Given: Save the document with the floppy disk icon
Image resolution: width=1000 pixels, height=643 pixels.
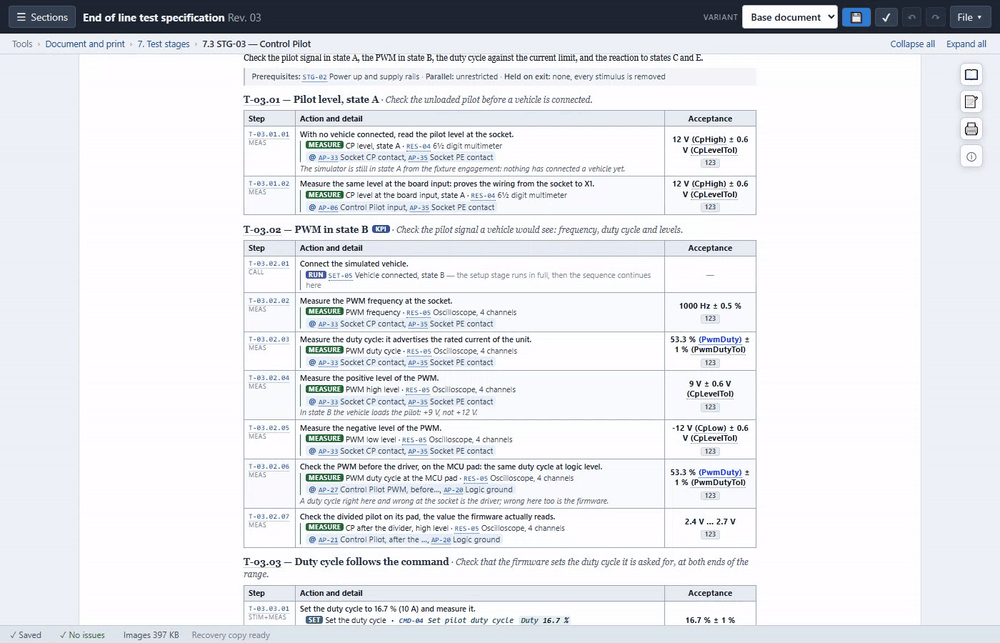Looking at the screenshot, I should [x=856, y=17].
